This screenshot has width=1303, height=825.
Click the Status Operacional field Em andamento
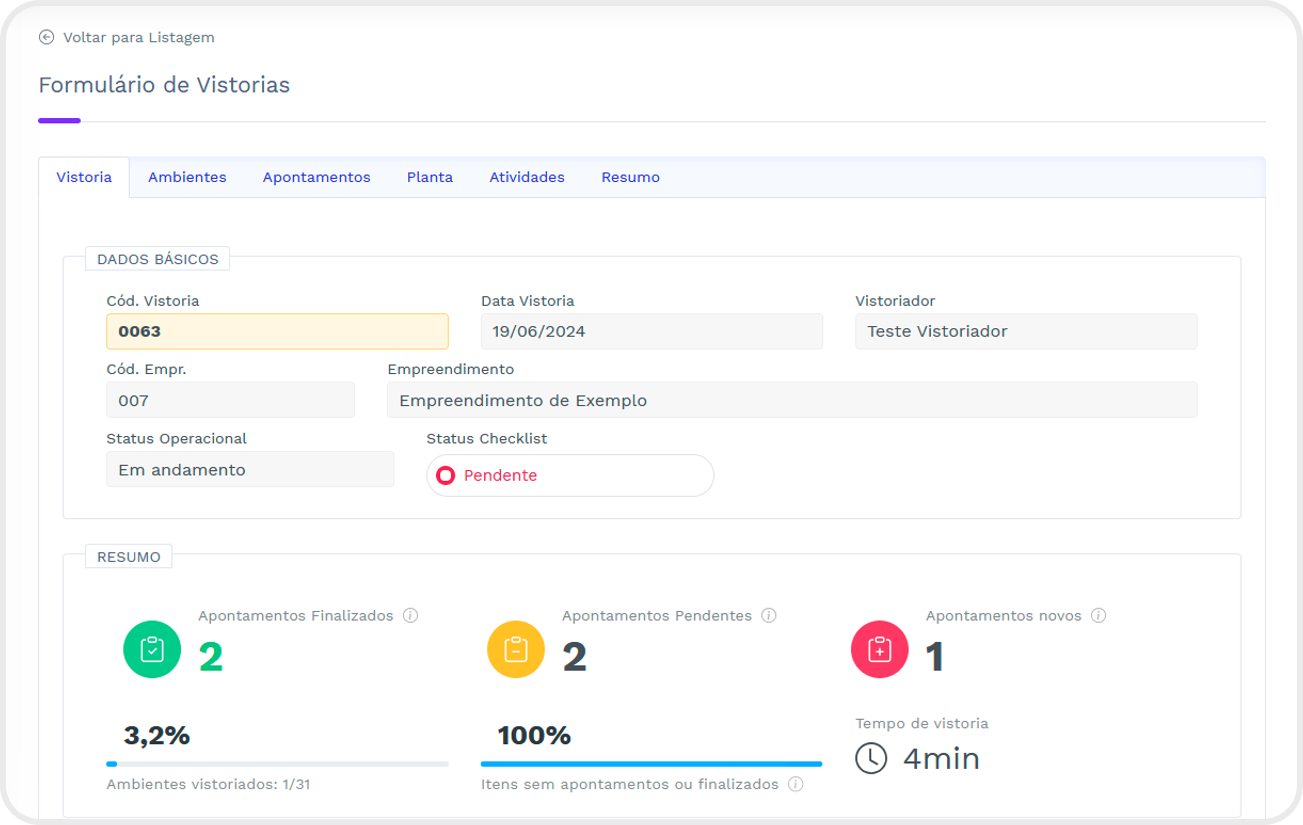click(250, 469)
